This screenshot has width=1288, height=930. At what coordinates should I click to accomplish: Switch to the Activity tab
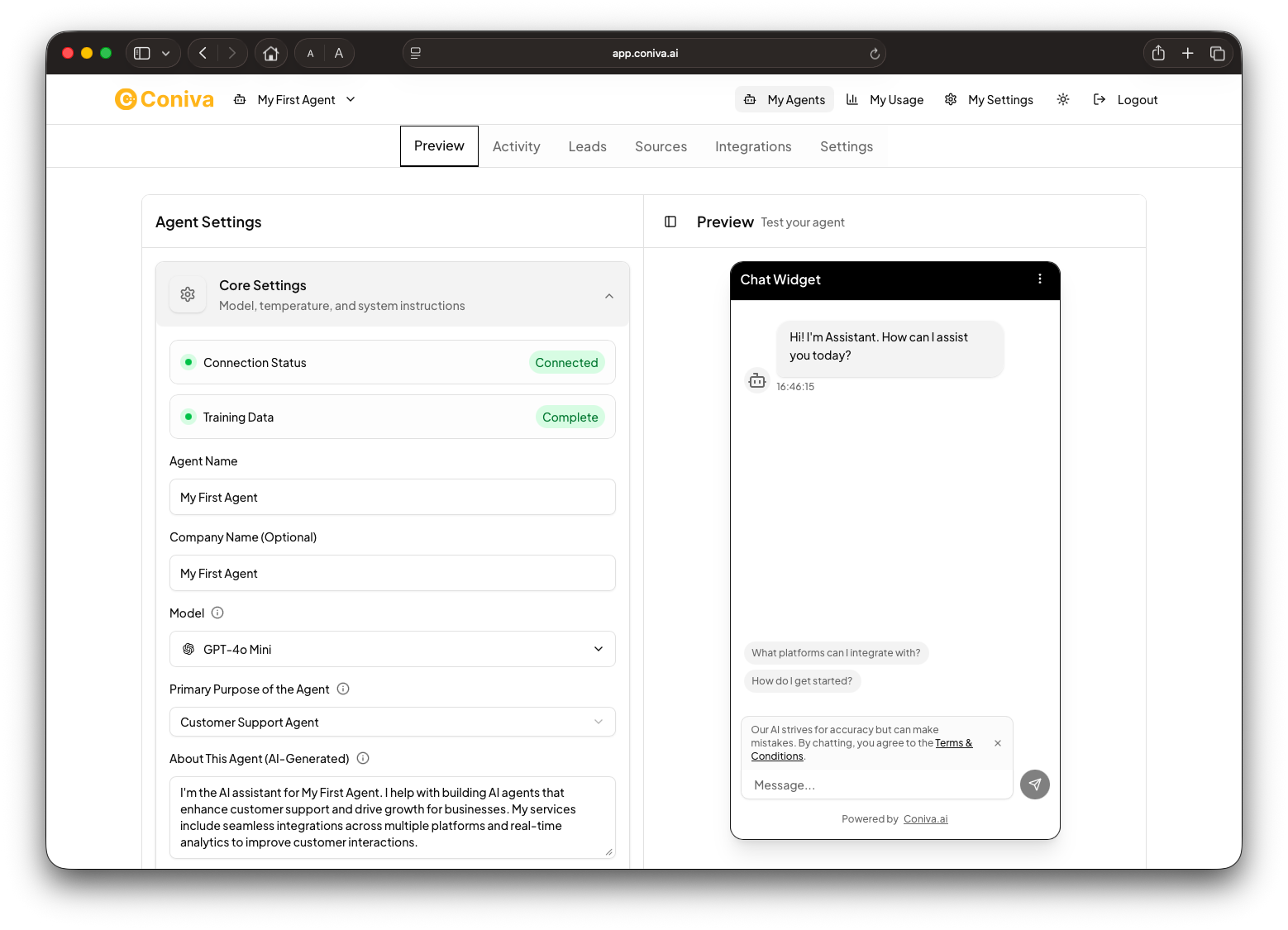click(516, 145)
